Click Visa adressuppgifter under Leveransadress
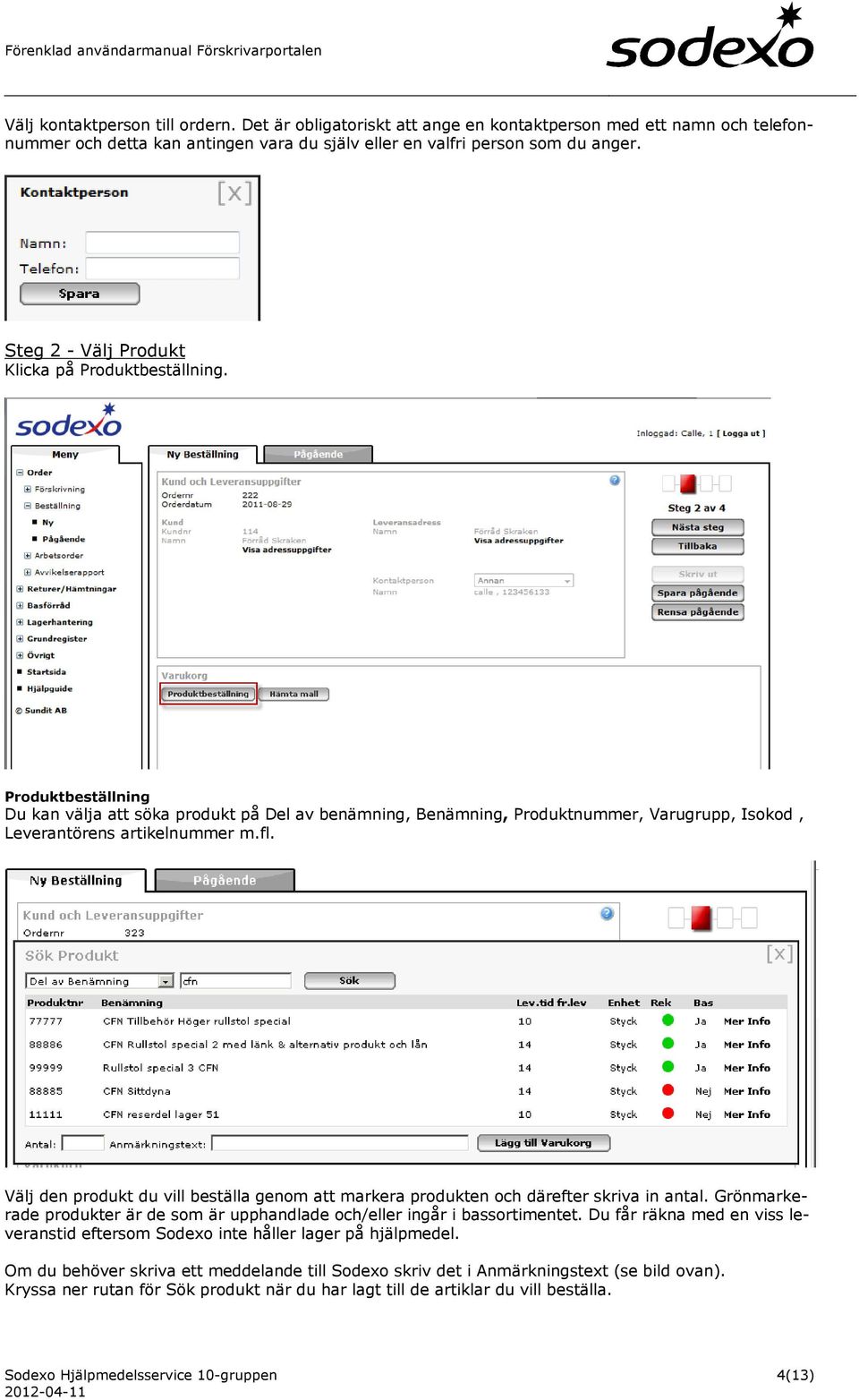 point(518,541)
